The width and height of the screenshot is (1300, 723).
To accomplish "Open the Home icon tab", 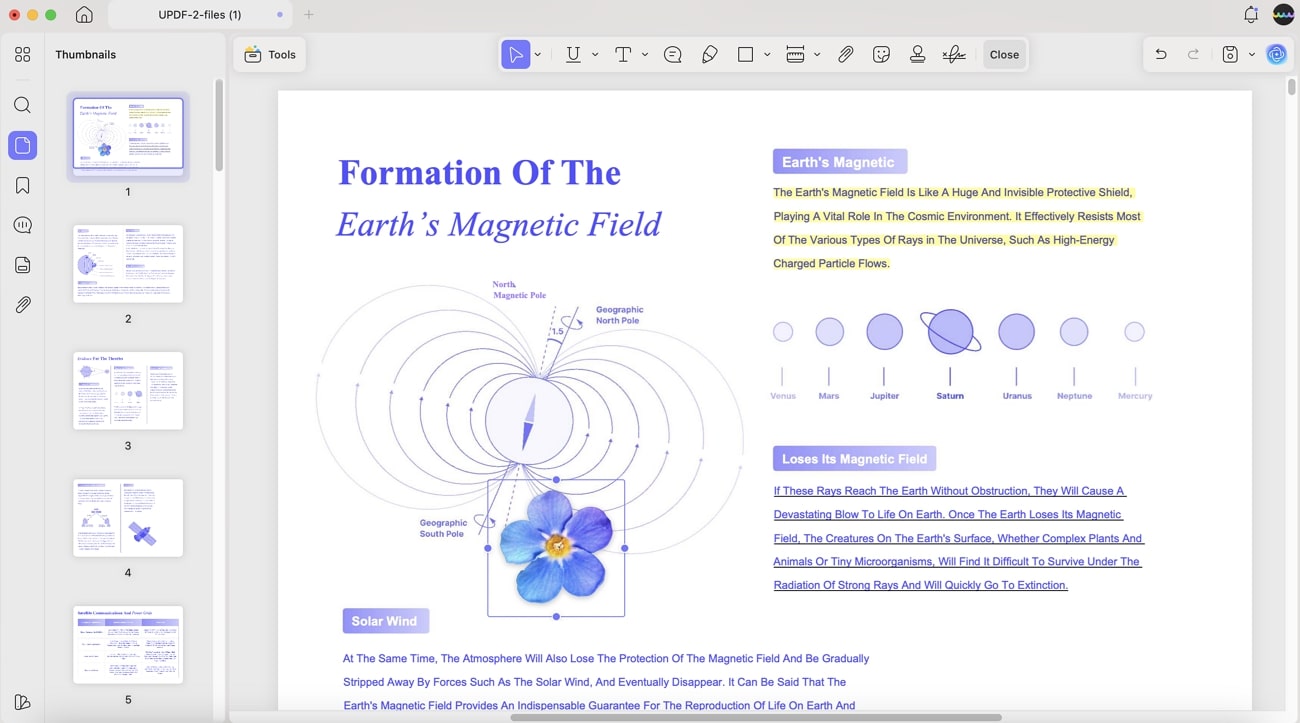I will pyautogui.click(x=84, y=15).
